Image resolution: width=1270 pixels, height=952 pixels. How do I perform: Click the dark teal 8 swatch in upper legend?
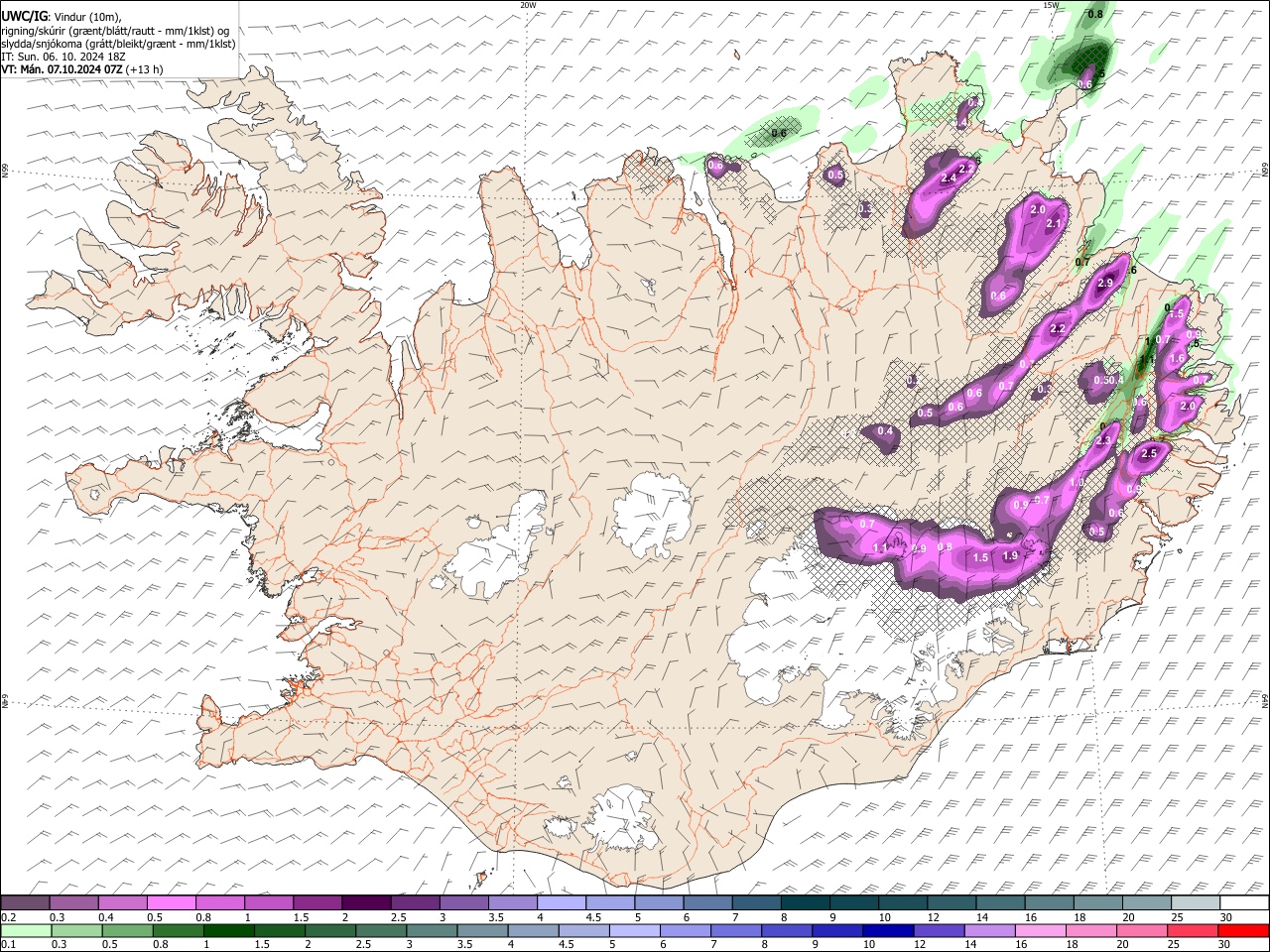[x=804, y=902]
